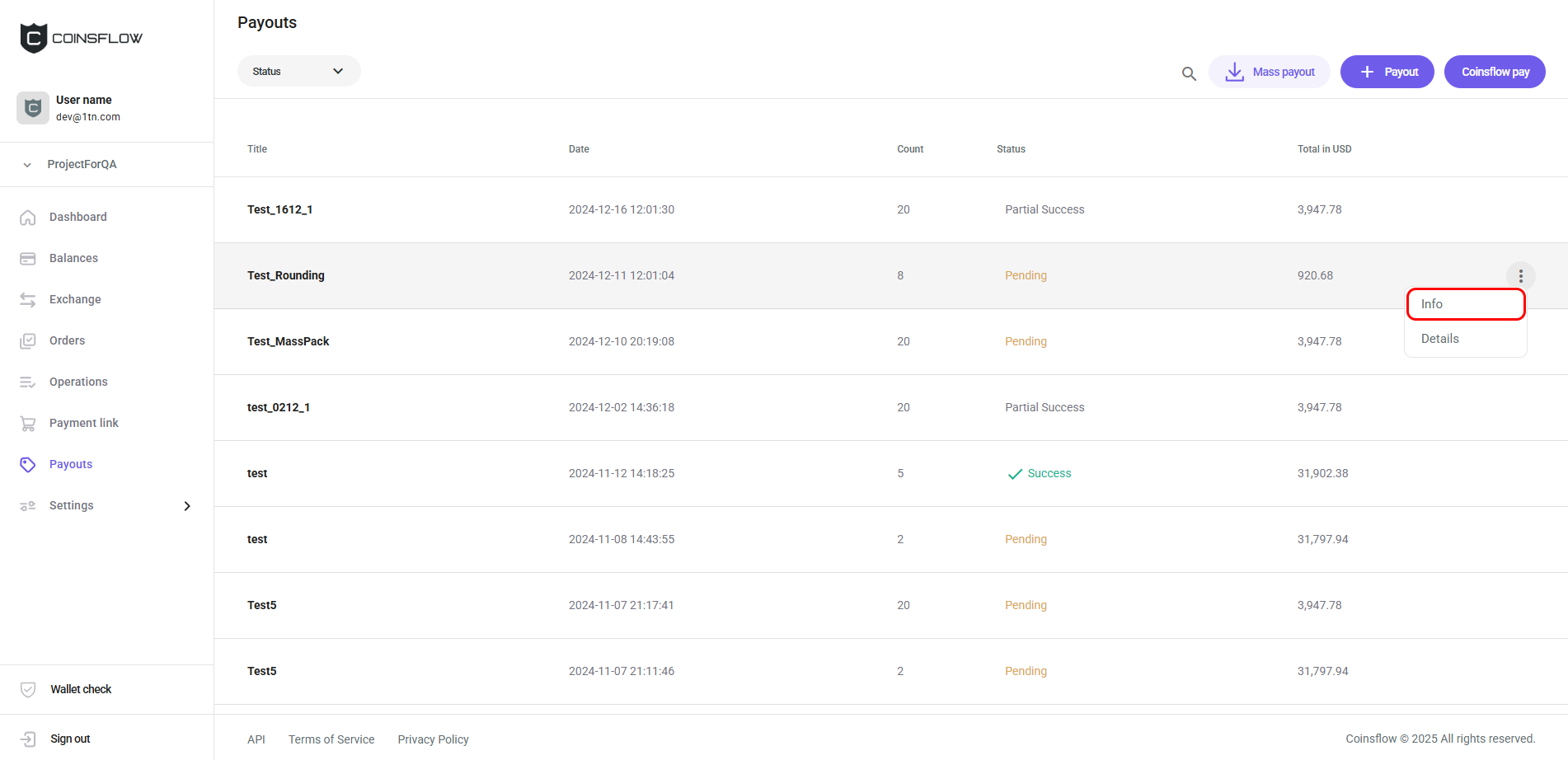Expand the Settings submenu arrow

point(187,505)
